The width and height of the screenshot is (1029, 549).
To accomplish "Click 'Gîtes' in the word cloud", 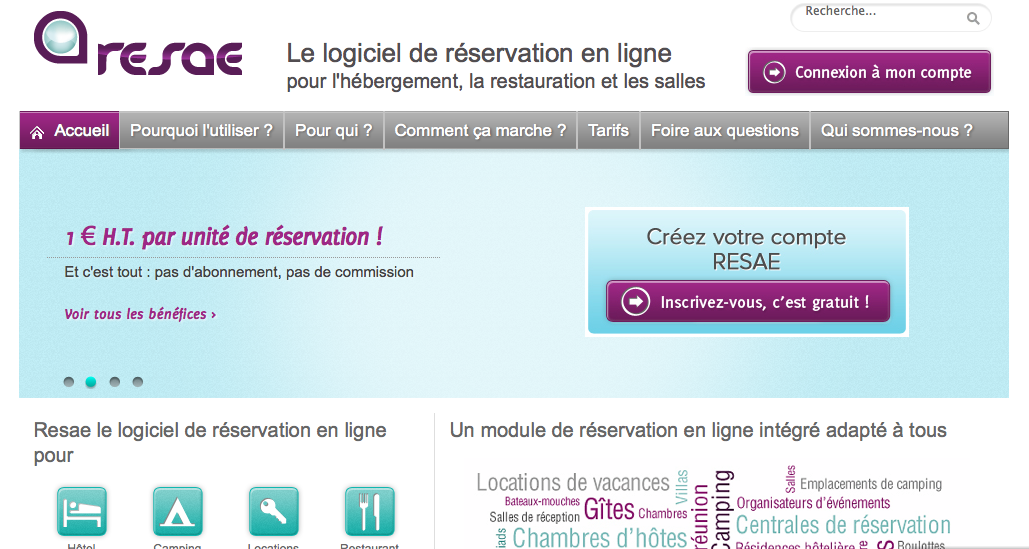I will 609,510.
